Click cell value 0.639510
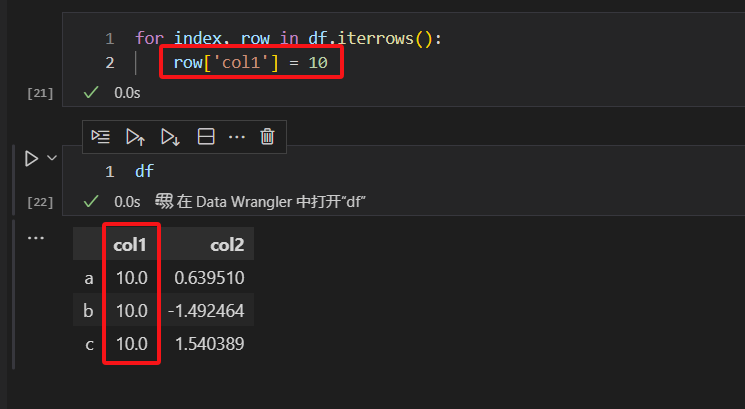This screenshot has height=409, width=745. tap(209, 278)
